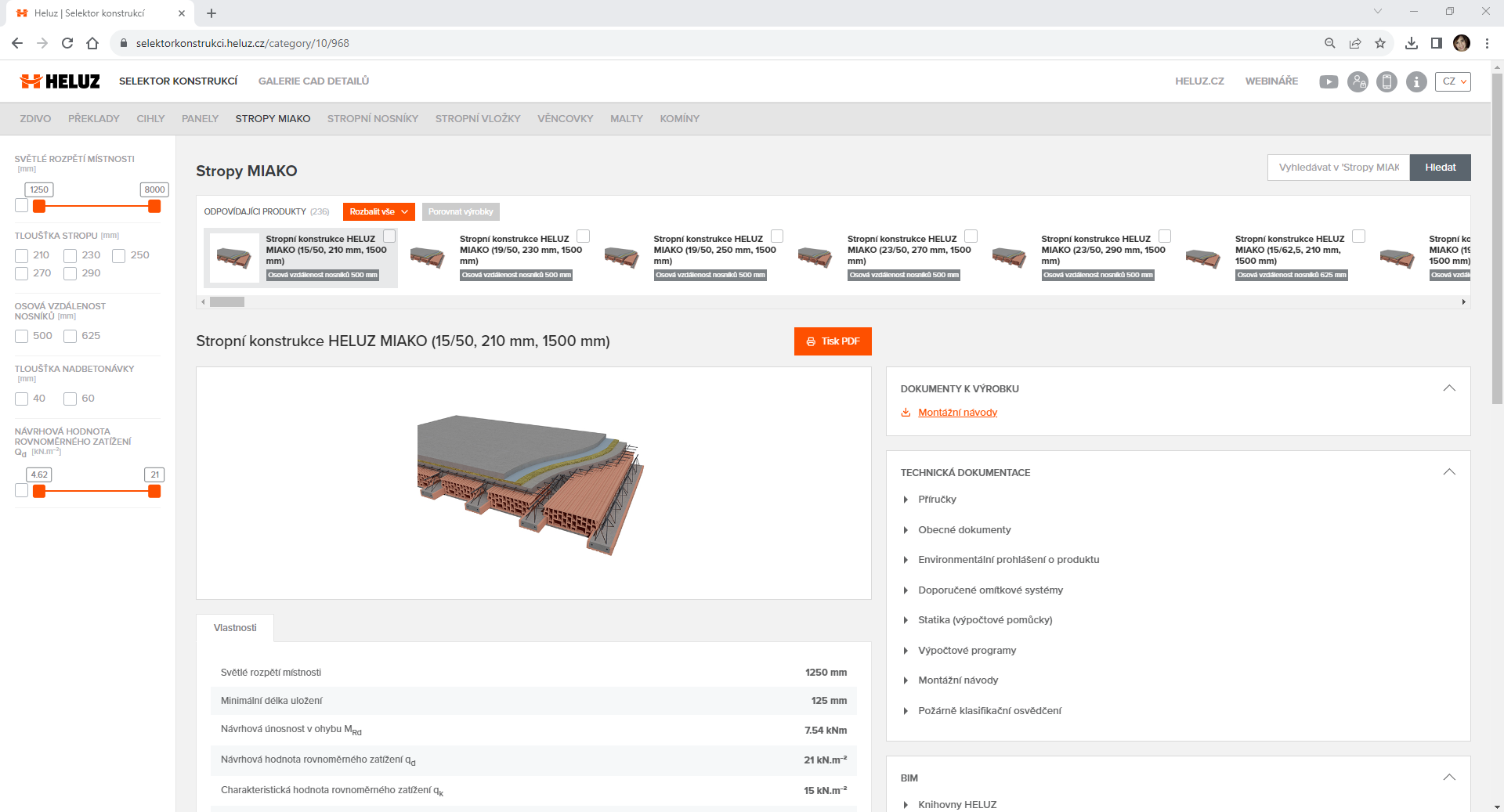Click the světlé rozpětí slider maximum handle

[x=154, y=206]
